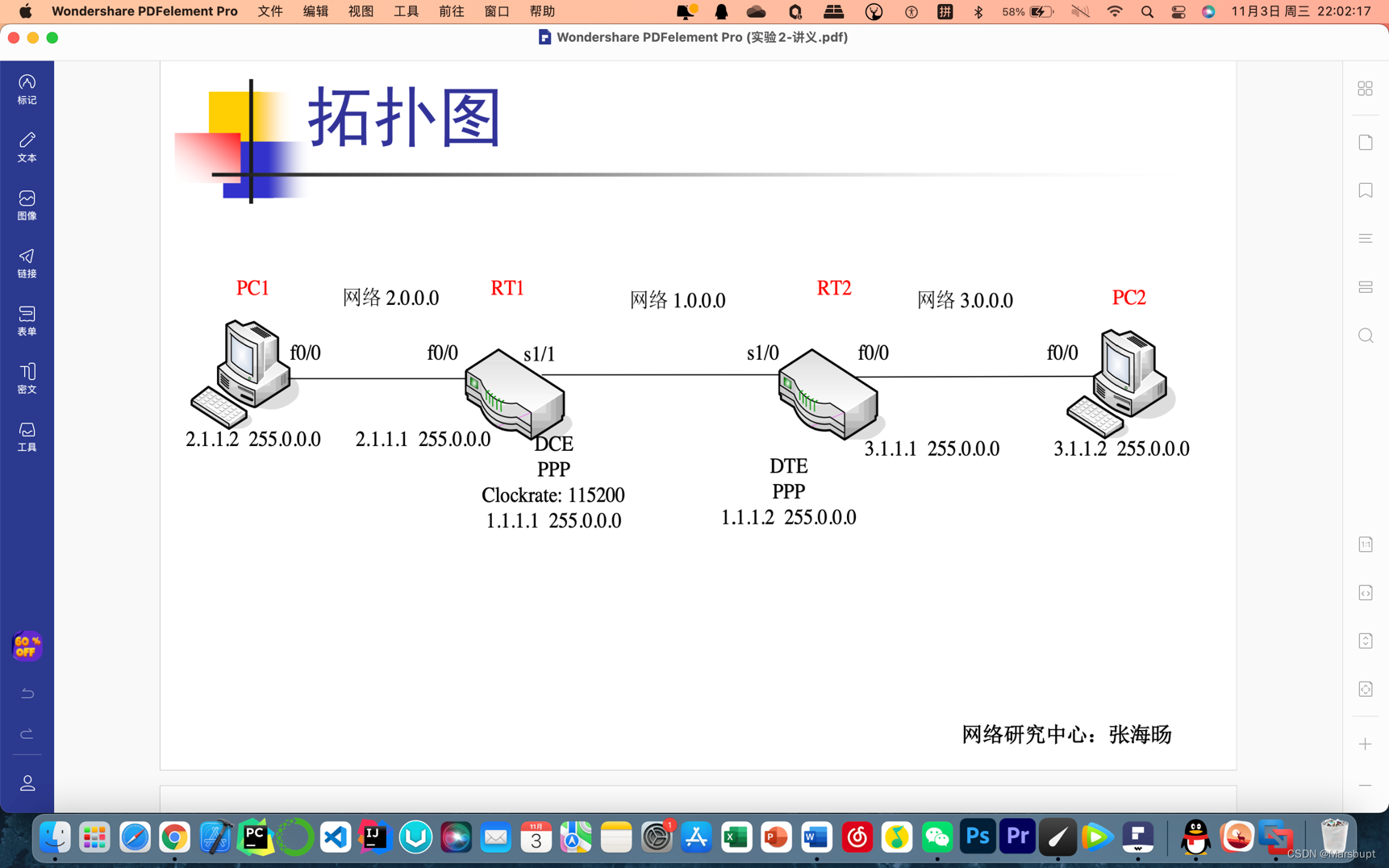This screenshot has height=868, width=1389.
Task: Open the 表单 form tool
Action: (27, 320)
